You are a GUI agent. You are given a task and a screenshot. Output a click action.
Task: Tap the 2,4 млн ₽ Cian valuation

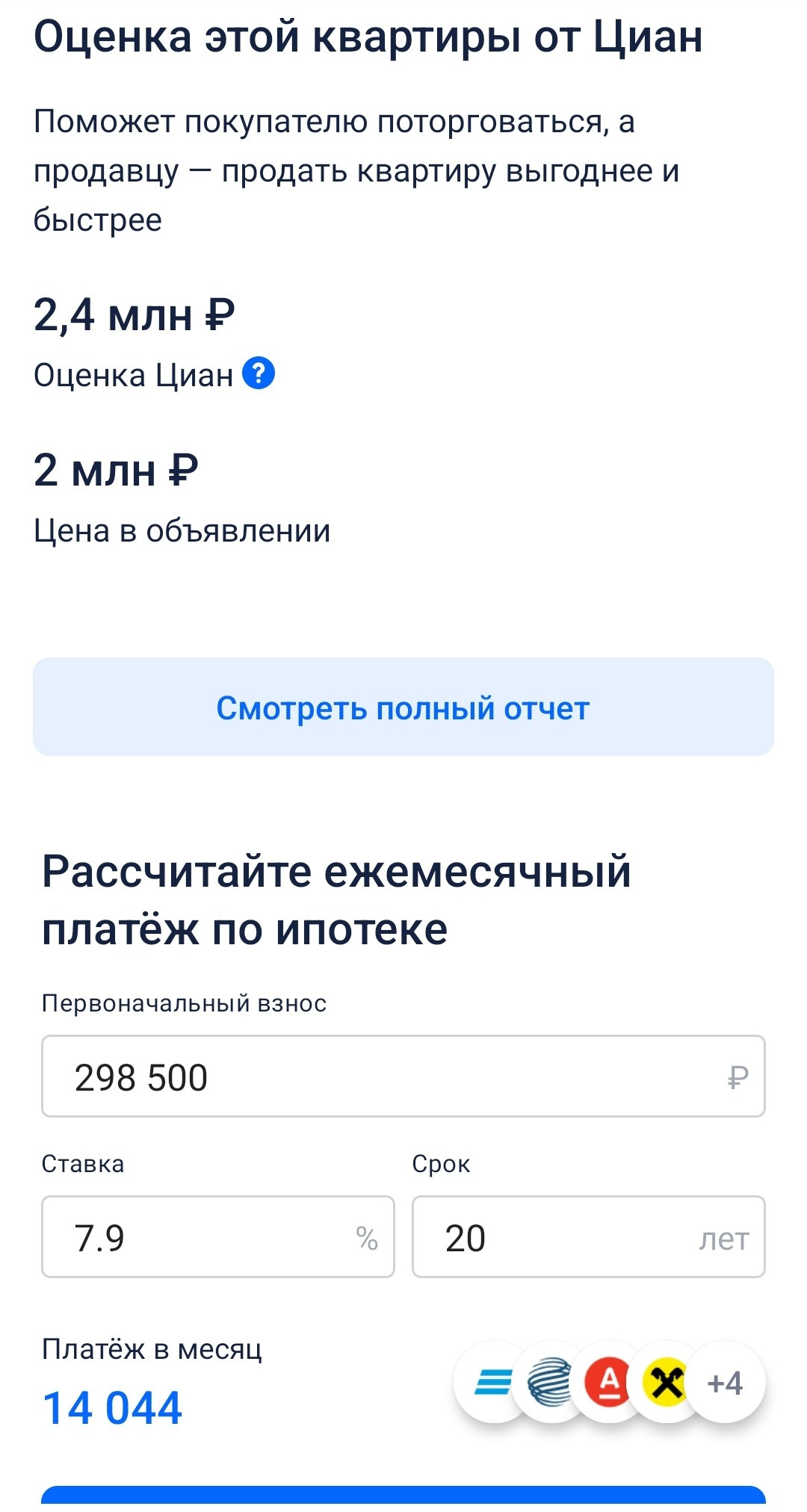pyautogui.click(x=134, y=315)
